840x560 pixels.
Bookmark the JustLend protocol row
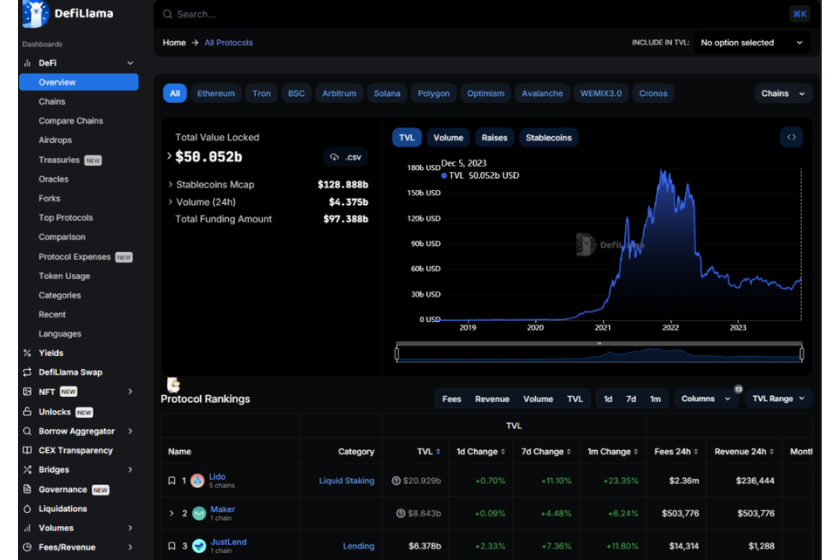[x=171, y=546]
